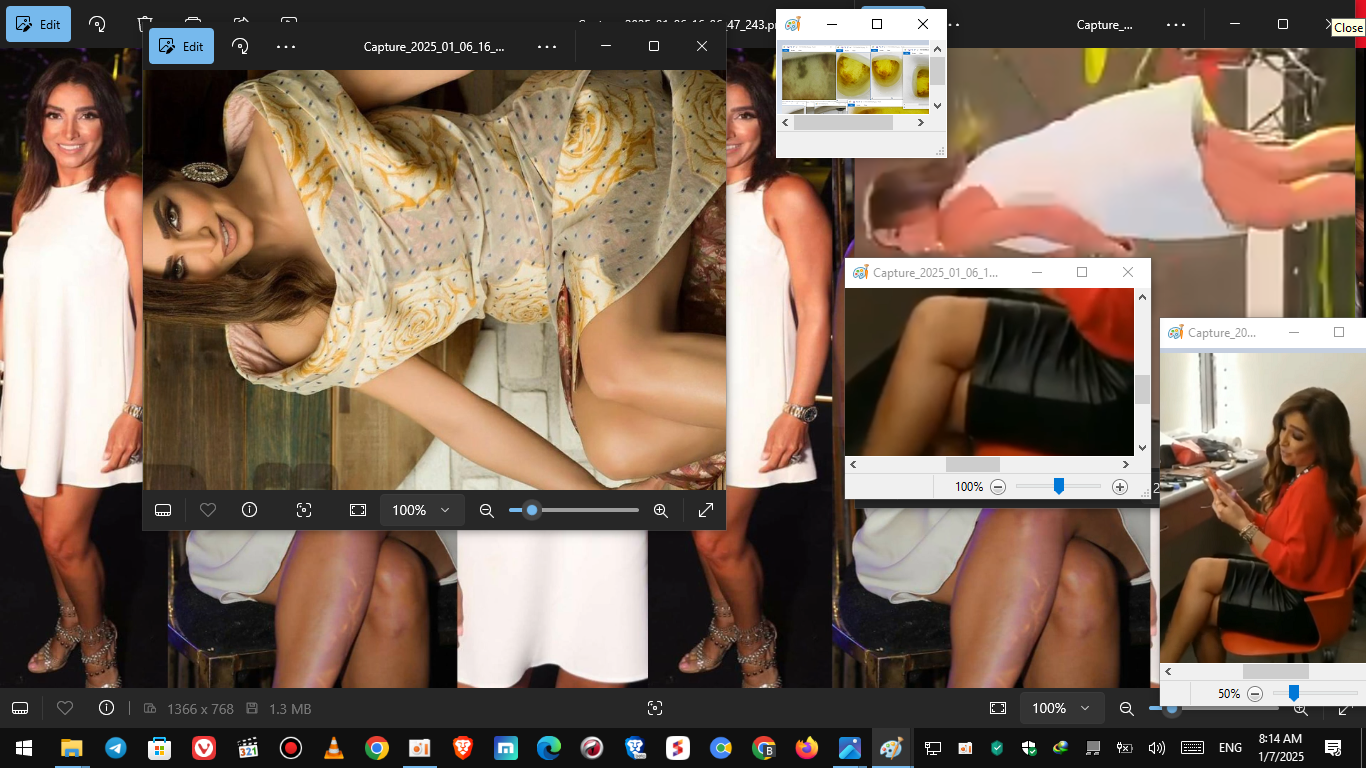This screenshot has height=768, width=1366.
Task: Enter fullscreen from the front Photos window toolbar
Action: (705, 510)
